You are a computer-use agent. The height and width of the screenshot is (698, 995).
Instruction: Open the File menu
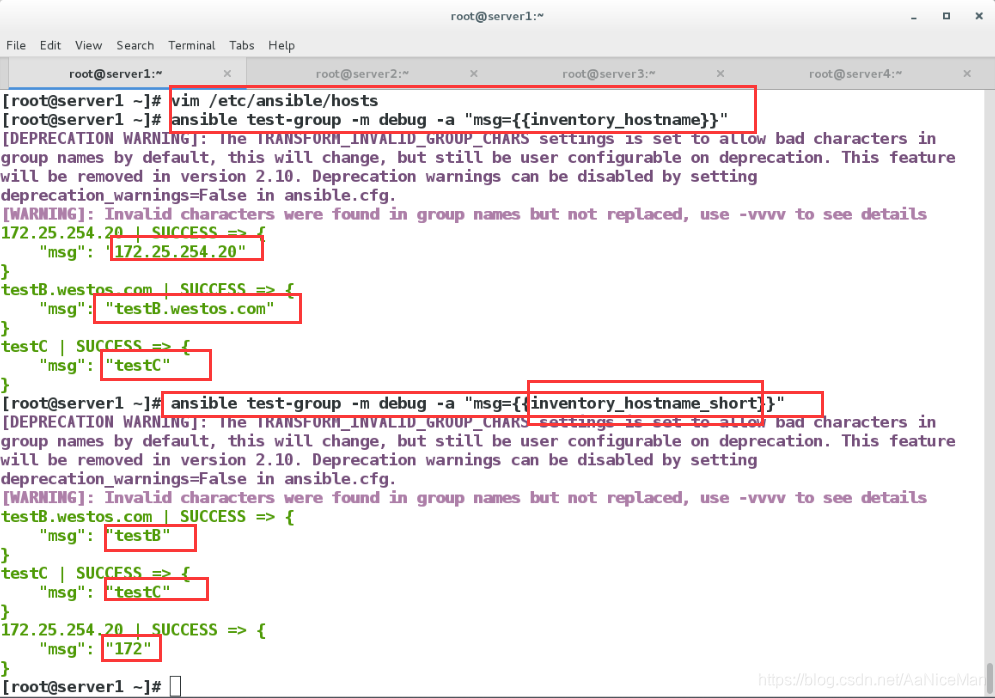point(16,46)
